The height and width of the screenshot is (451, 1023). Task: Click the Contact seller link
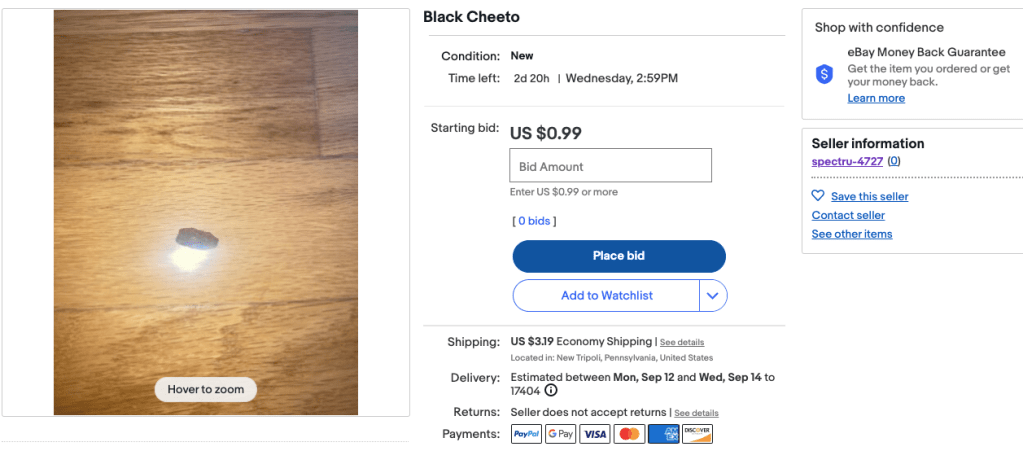click(848, 215)
